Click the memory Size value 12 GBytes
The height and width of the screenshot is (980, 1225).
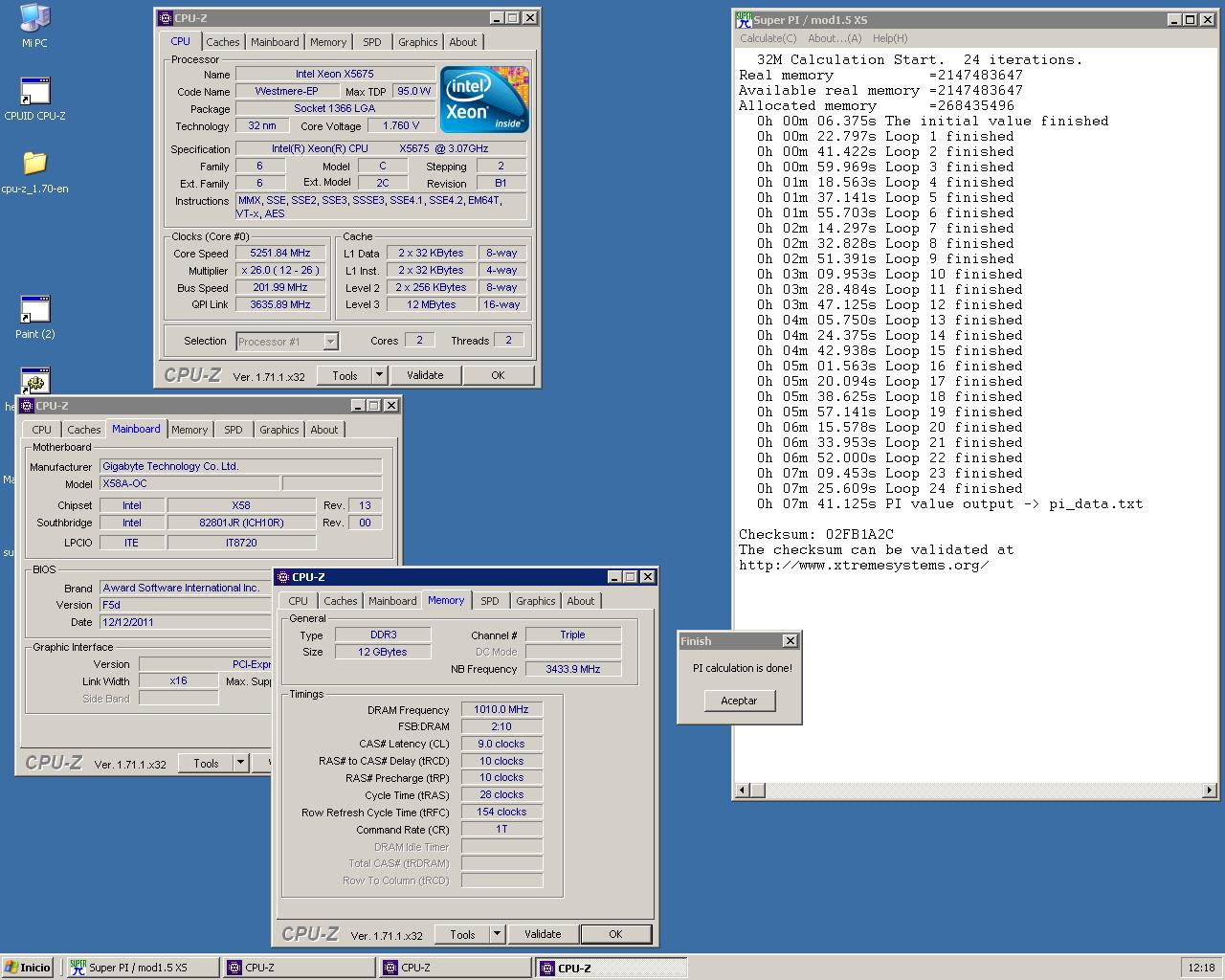(382, 652)
